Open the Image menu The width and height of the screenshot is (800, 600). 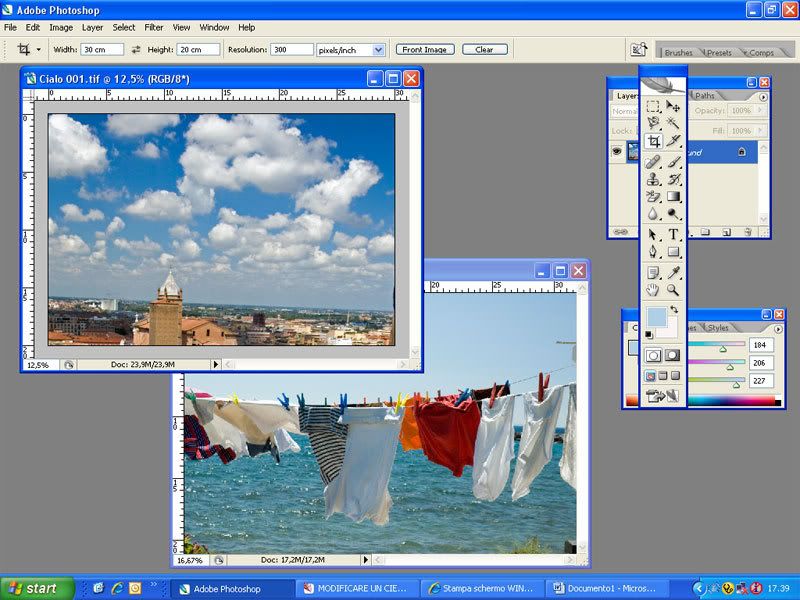61,28
